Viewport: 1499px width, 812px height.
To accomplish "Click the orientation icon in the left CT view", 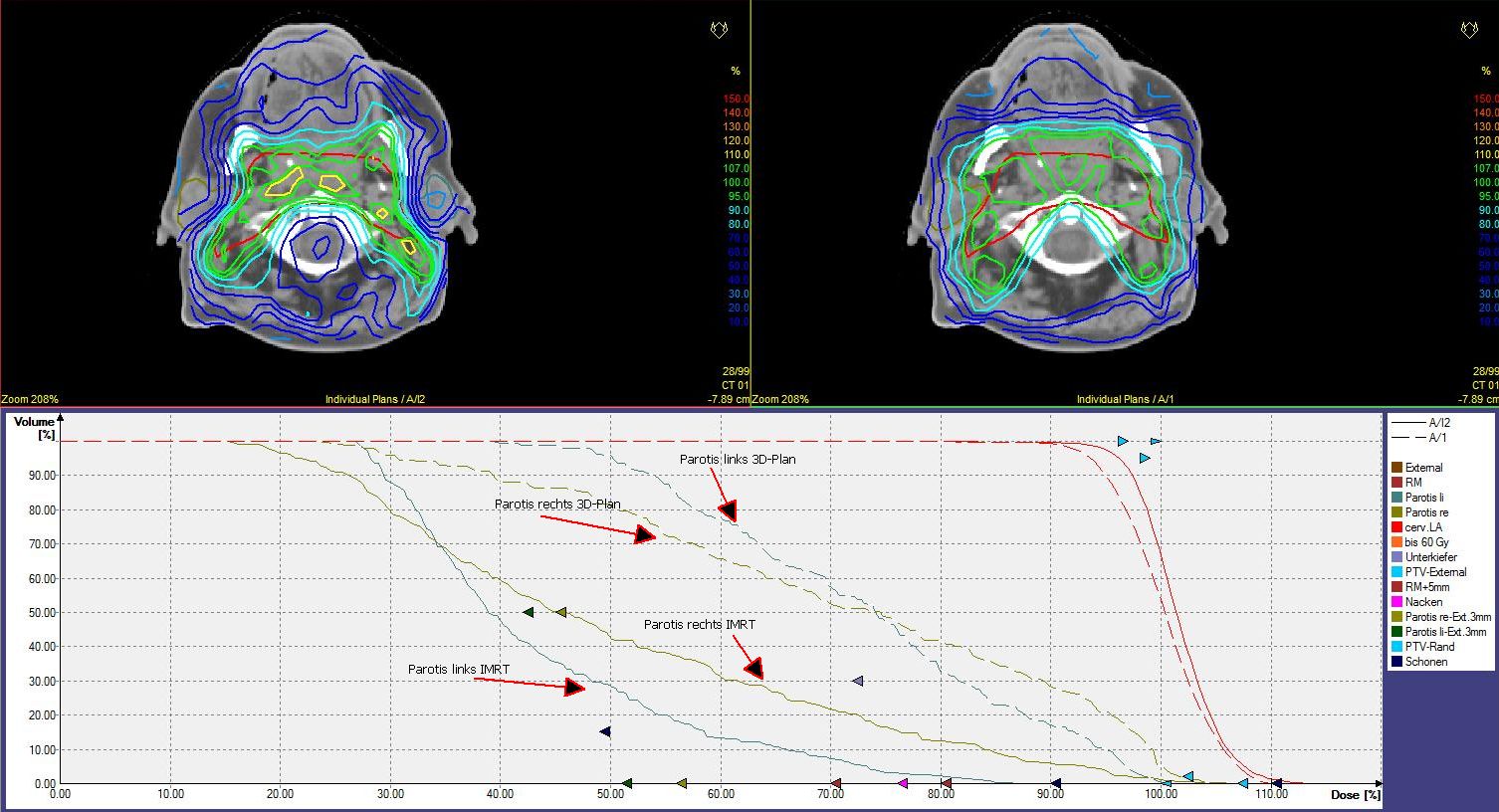I will click(x=719, y=31).
